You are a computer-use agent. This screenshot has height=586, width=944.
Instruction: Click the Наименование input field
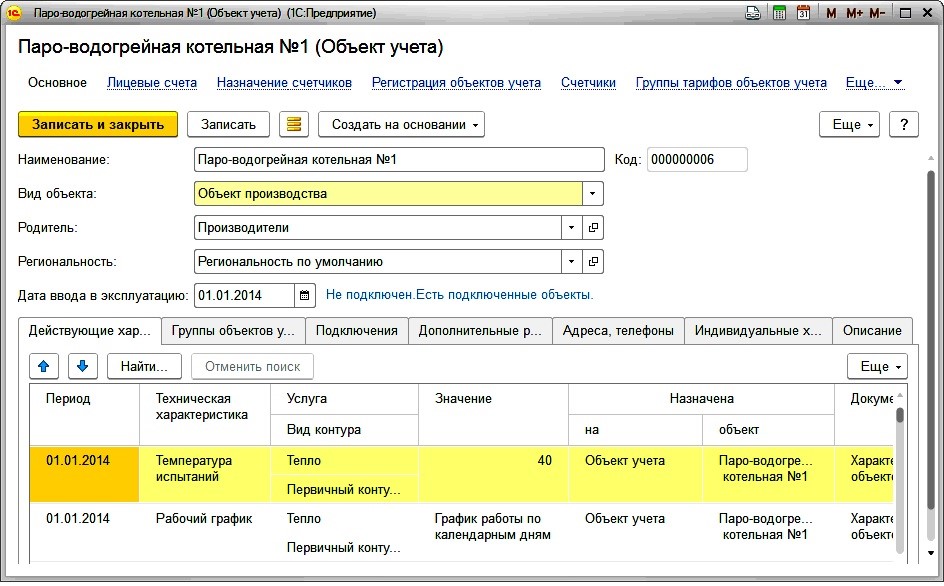(x=398, y=160)
